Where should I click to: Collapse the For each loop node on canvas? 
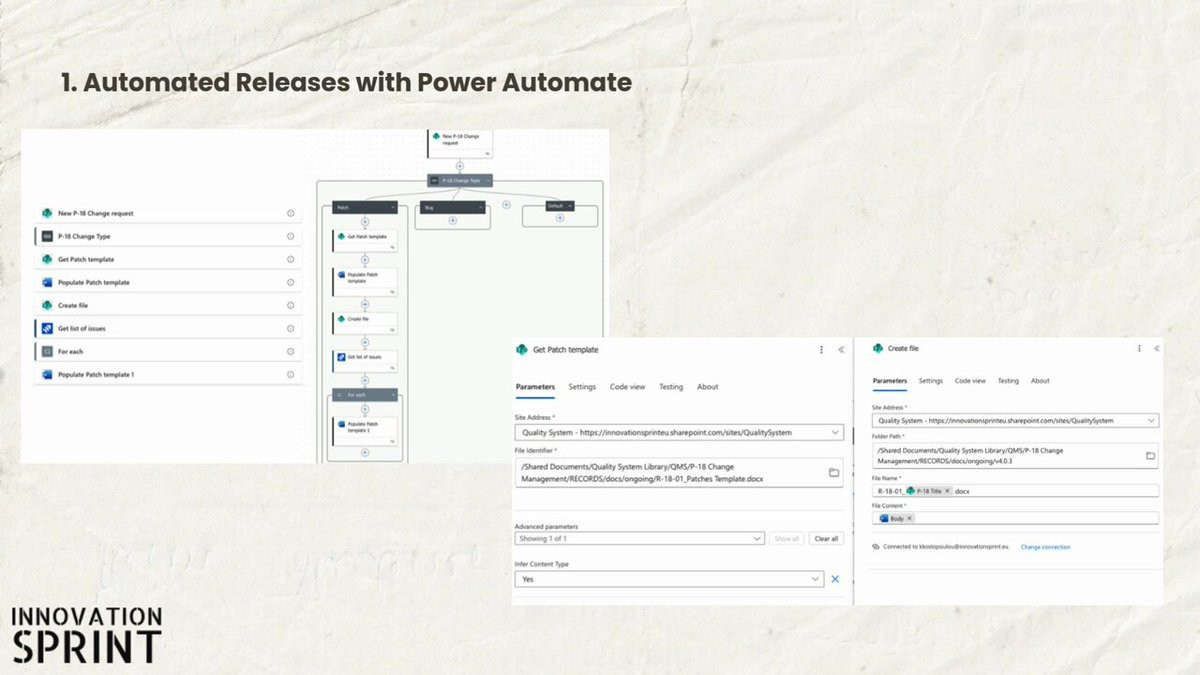(393, 395)
